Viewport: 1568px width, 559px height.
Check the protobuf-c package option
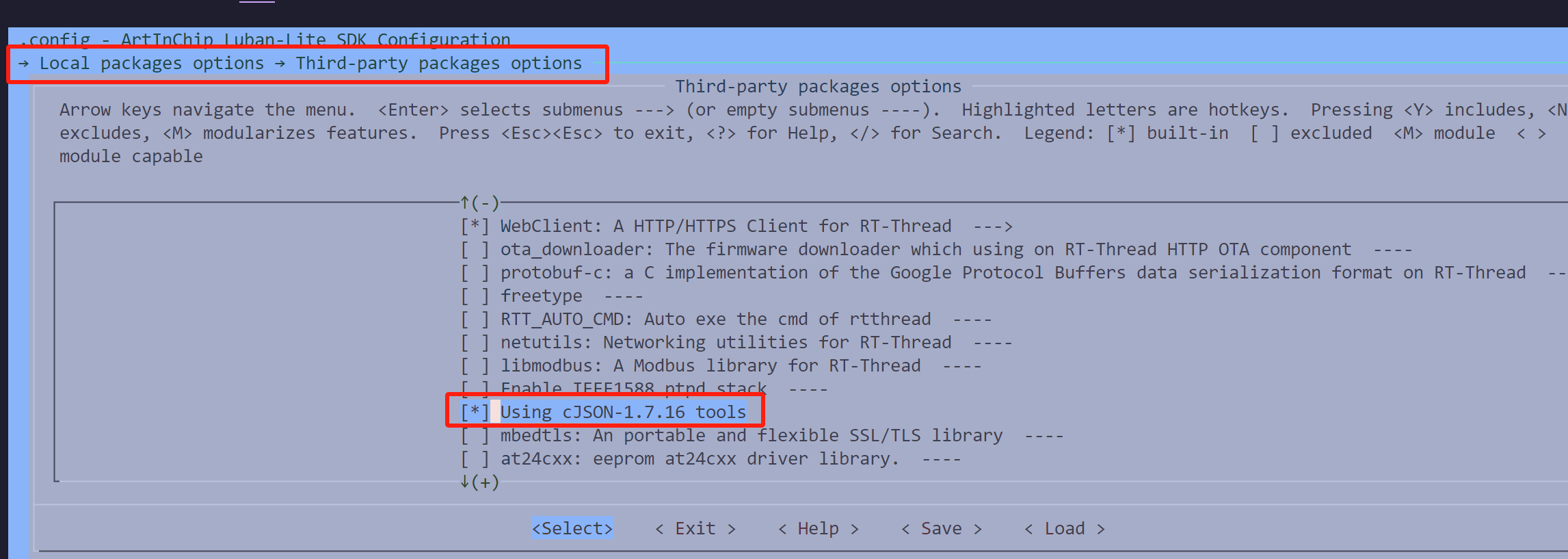(475, 273)
